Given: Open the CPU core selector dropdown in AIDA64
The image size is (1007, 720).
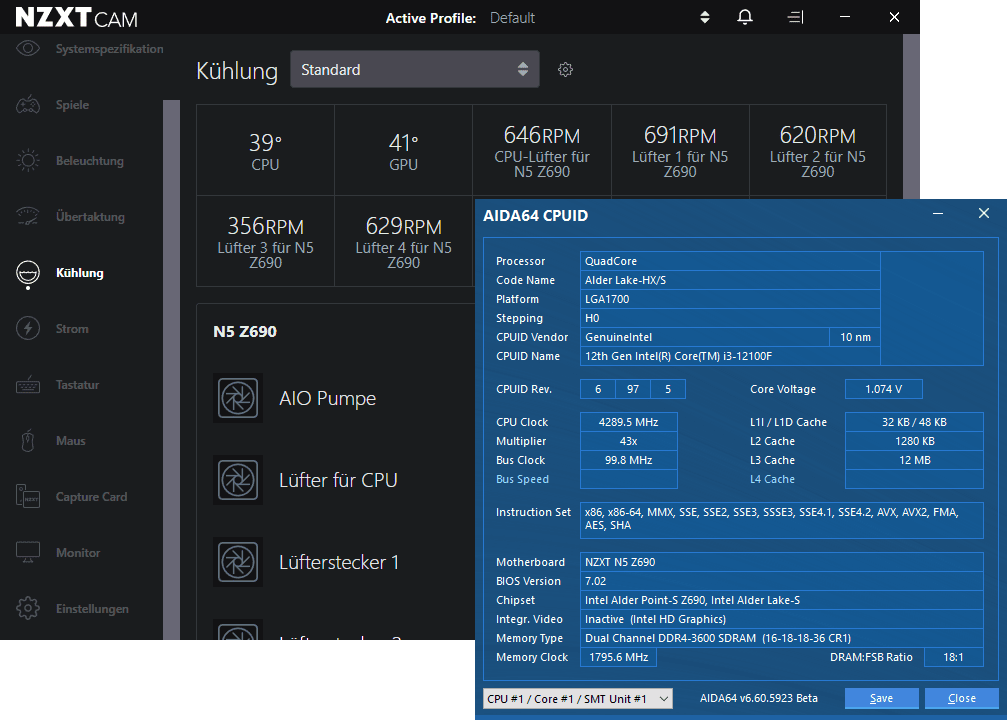Looking at the screenshot, I should [x=577, y=699].
